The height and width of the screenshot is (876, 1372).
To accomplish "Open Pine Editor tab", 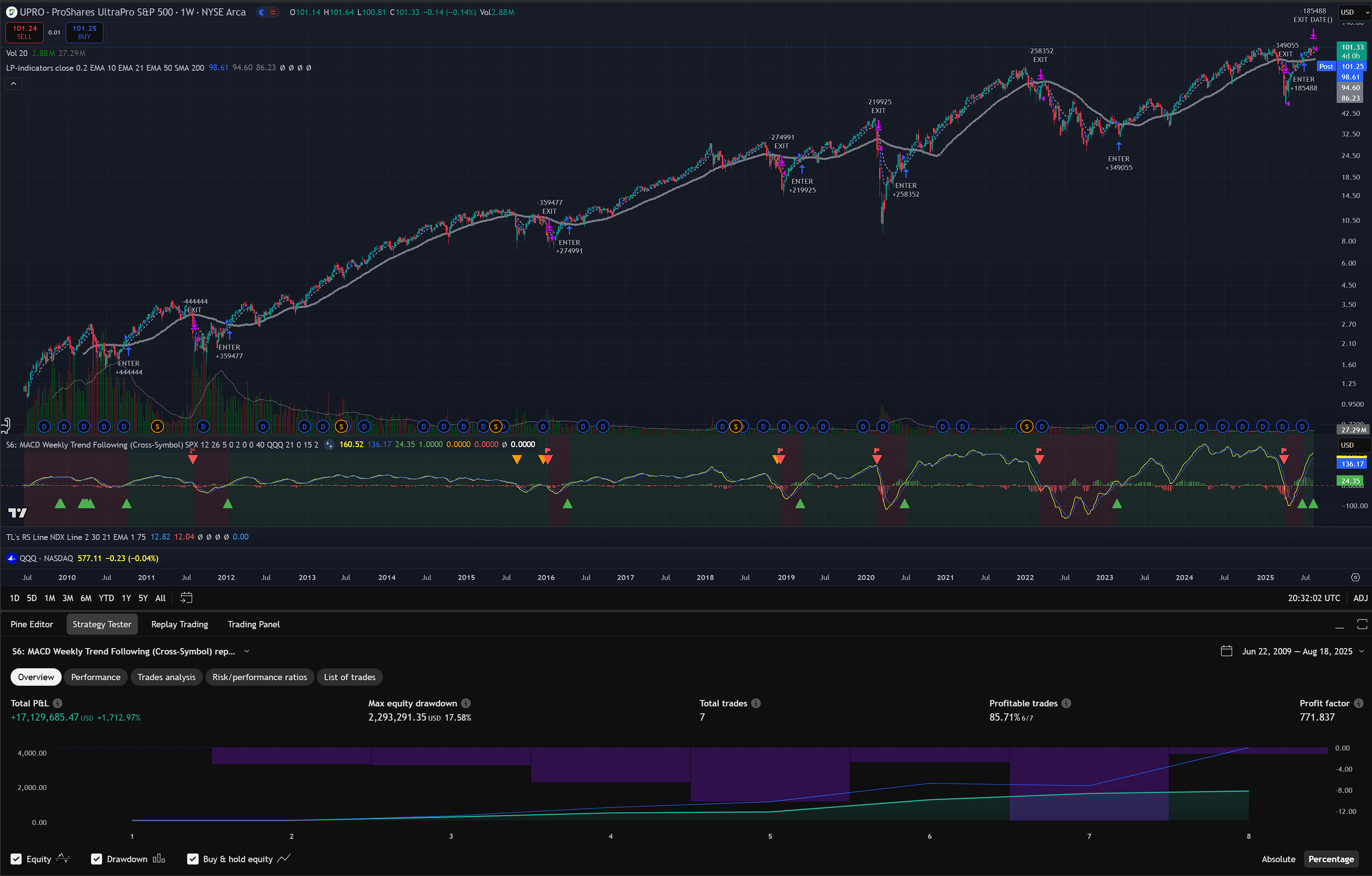I will (x=32, y=624).
